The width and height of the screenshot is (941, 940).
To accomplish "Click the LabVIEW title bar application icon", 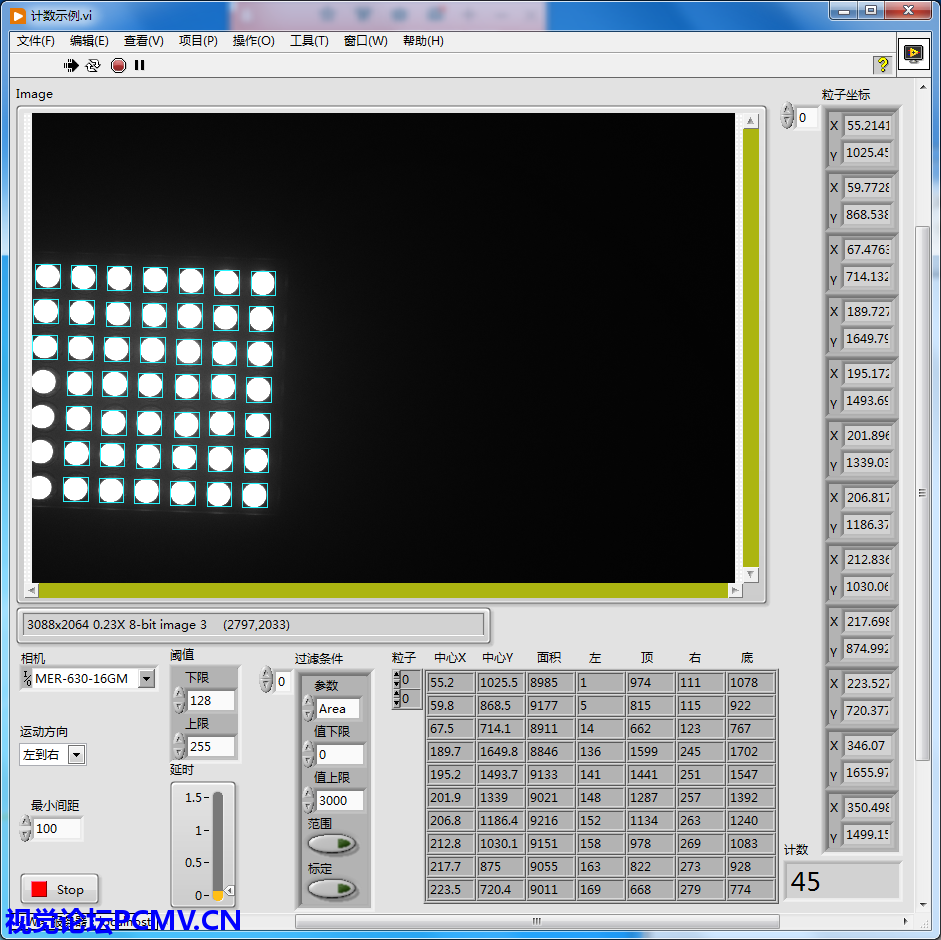I will point(18,15).
